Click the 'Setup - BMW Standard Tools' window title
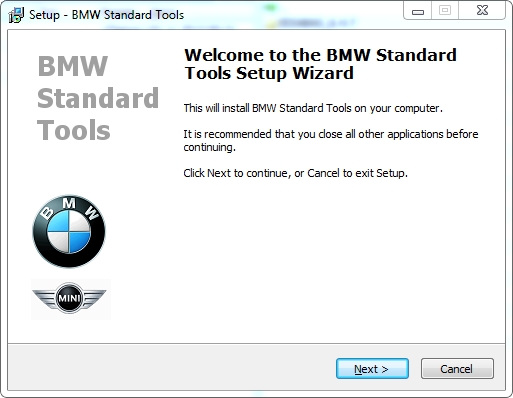The width and height of the screenshot is (513, 398). pyautogui.click(x=106, y=15)
